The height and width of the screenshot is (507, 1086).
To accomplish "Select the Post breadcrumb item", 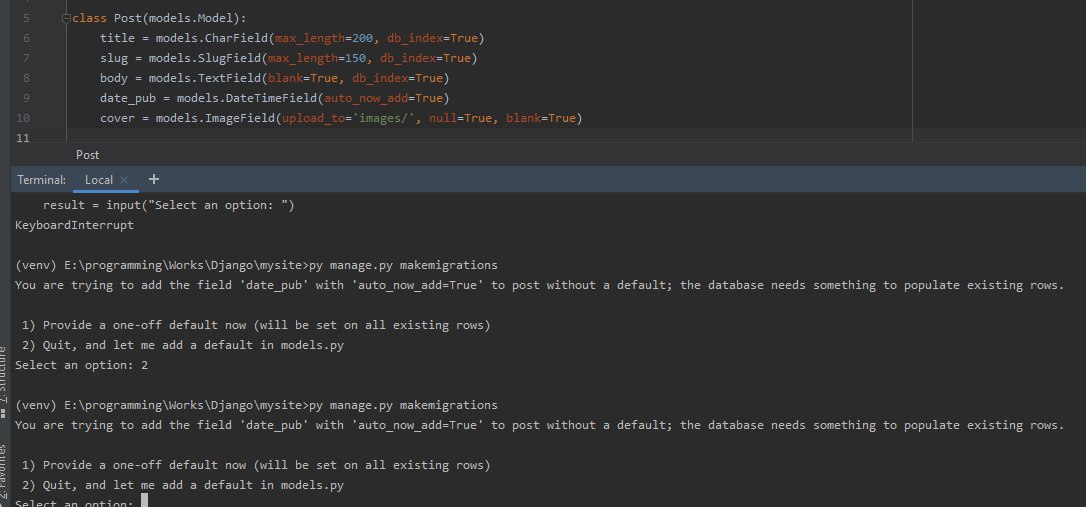I will tap(87, 155).
